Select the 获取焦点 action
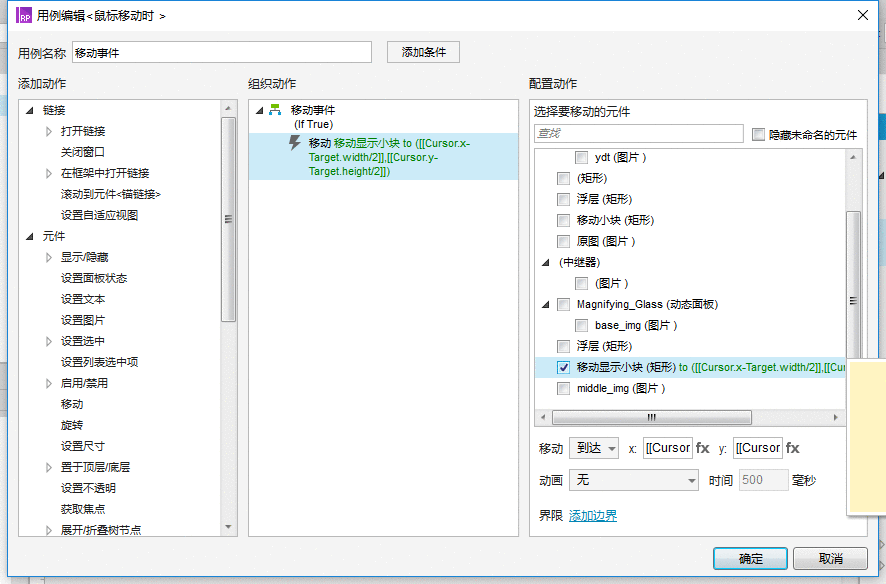This screenshot has width=886, height=584. [x=82, y=509]
